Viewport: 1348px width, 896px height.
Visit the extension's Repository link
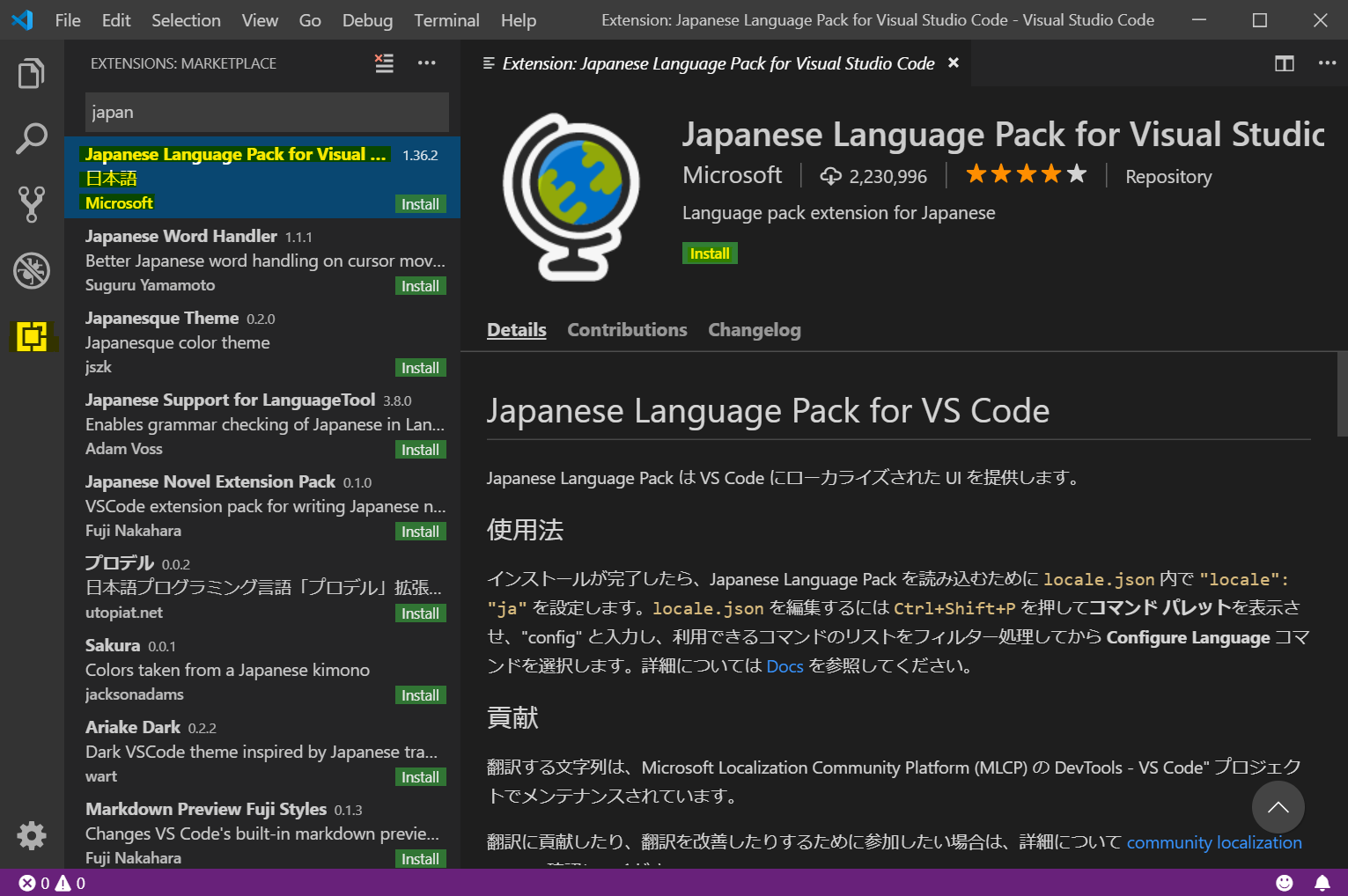pyautogui.click(x=1168, y=176)
